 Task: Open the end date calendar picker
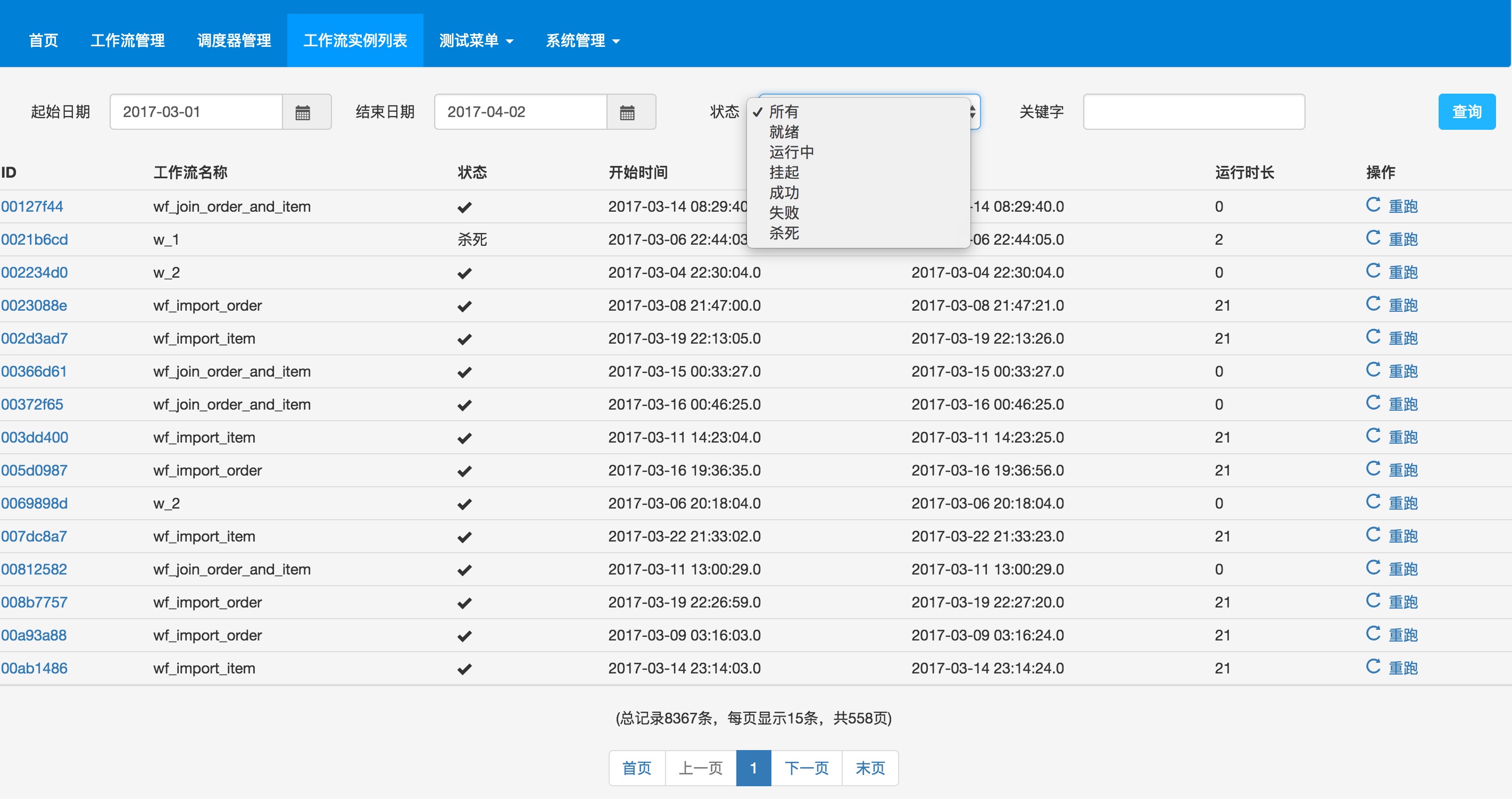627,112
